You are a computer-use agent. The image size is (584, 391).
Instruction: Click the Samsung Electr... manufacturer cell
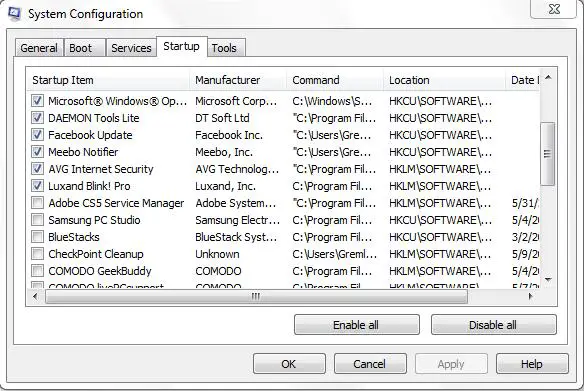[x=237, y=220]
